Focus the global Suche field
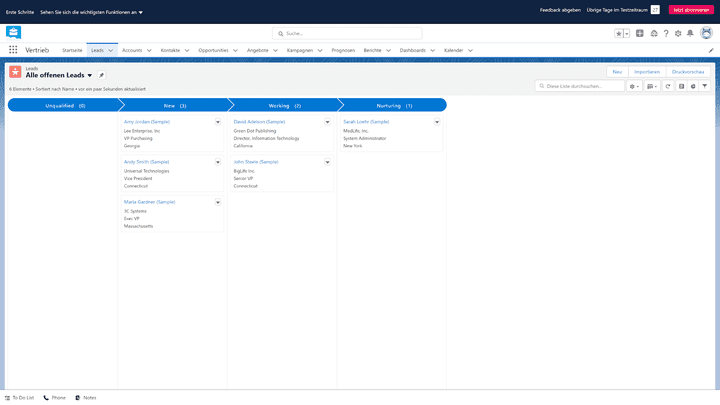Viewport: 720px width, 405px height. 347,34
